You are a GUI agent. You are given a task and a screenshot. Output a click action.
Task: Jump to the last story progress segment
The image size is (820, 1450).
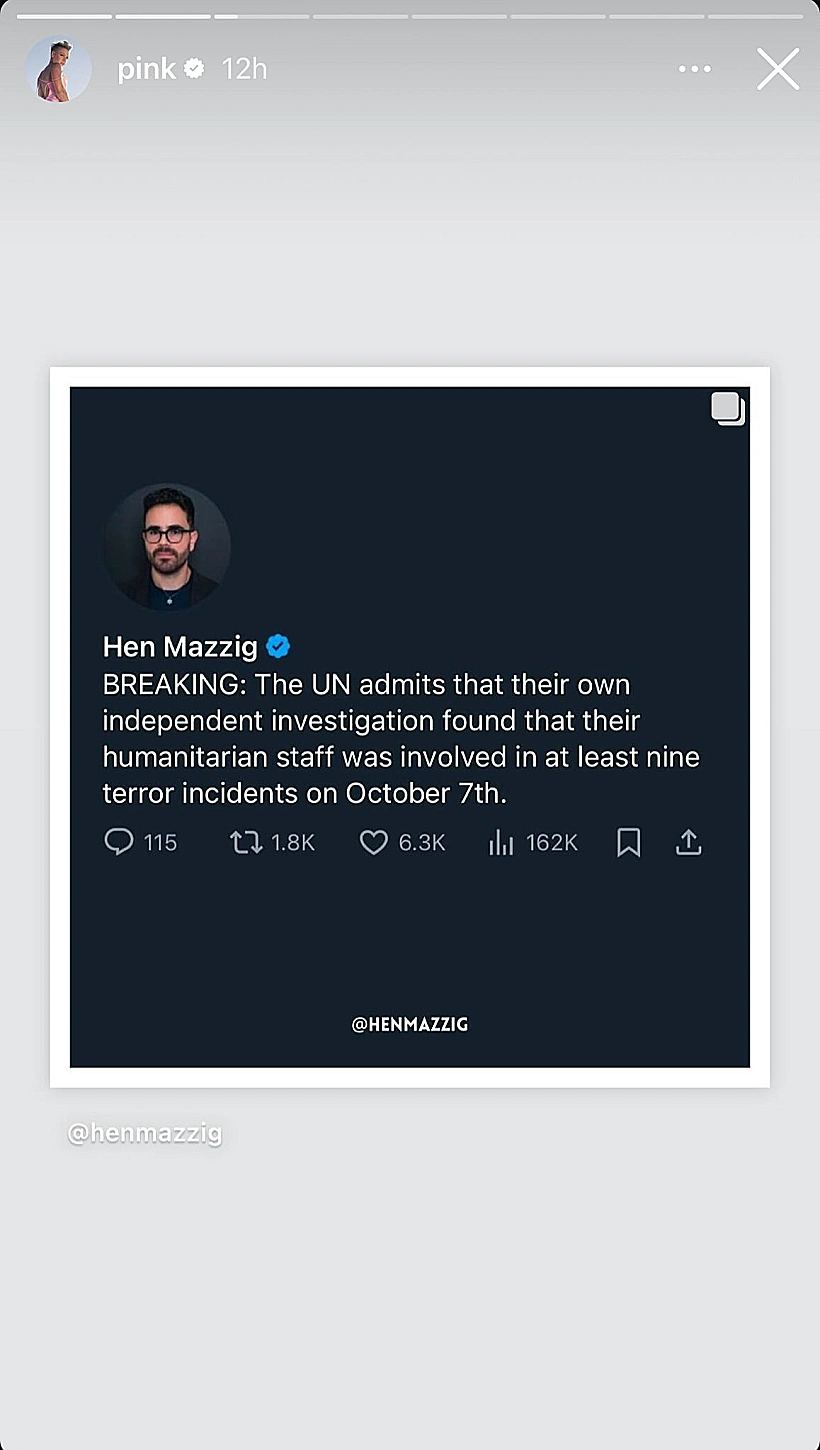(x=755, y=16)
